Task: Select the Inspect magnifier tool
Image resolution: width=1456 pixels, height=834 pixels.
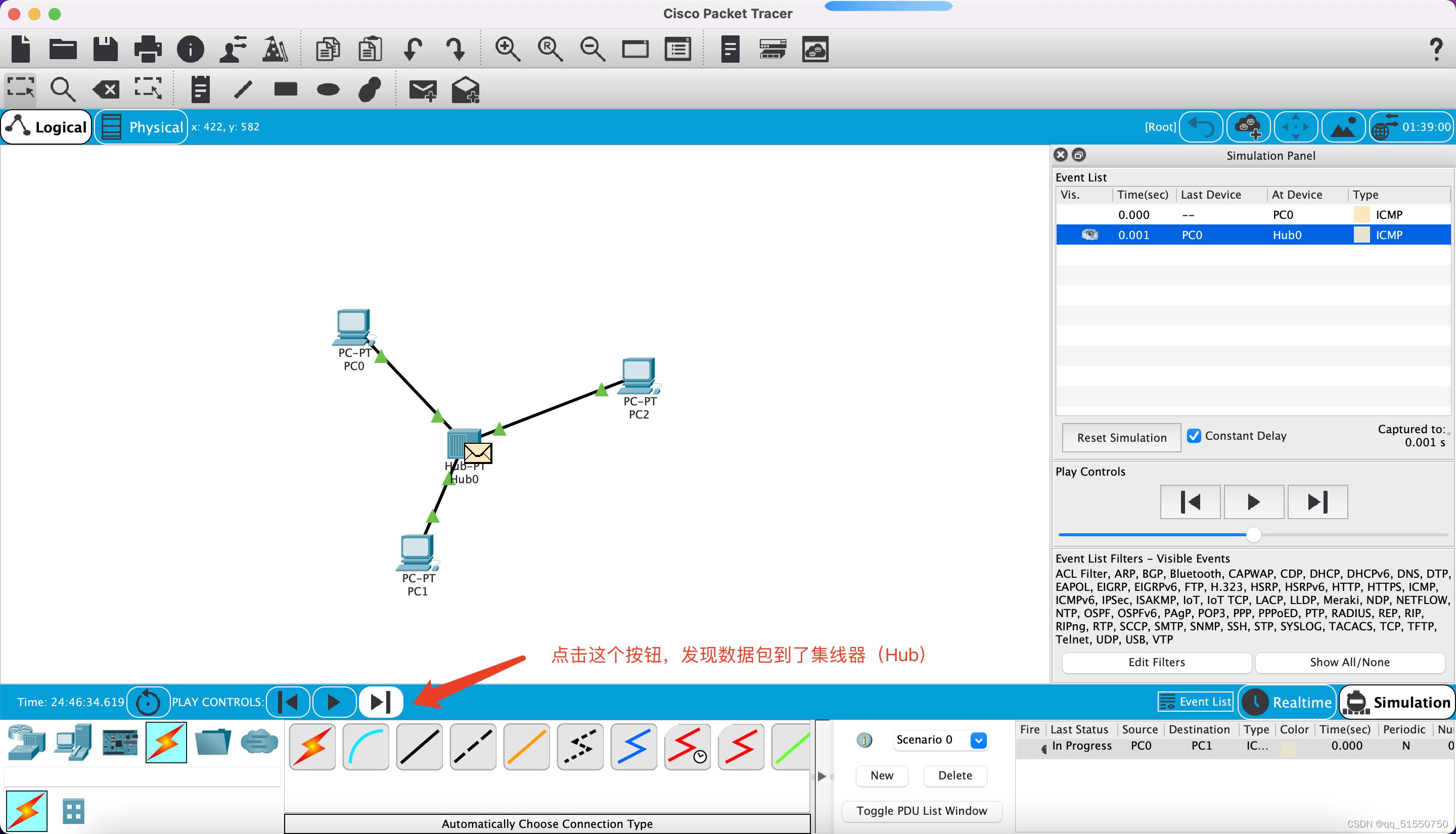Action: [x=62, y=89]
